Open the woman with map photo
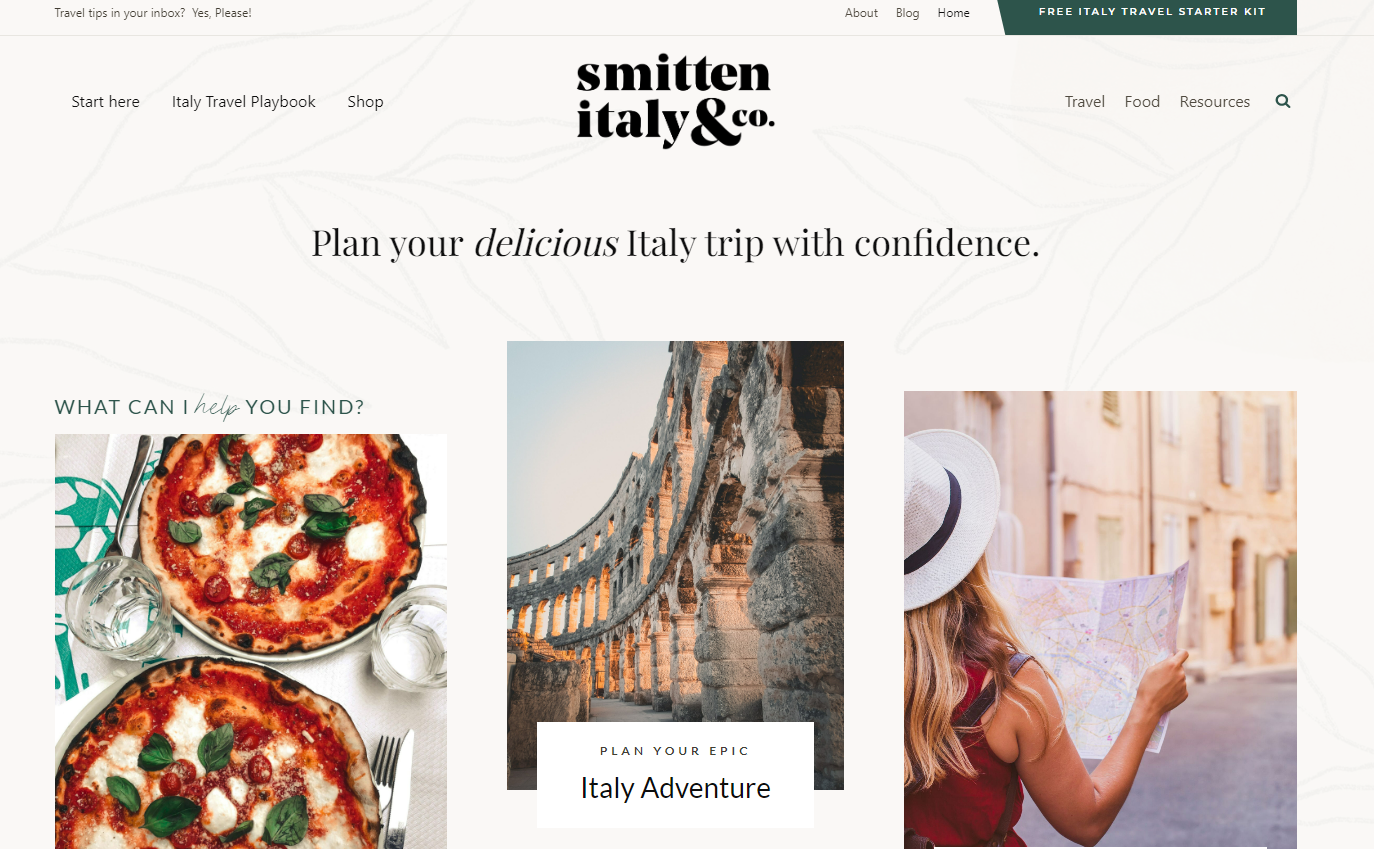The image size is (1374, 849). 1100,620
